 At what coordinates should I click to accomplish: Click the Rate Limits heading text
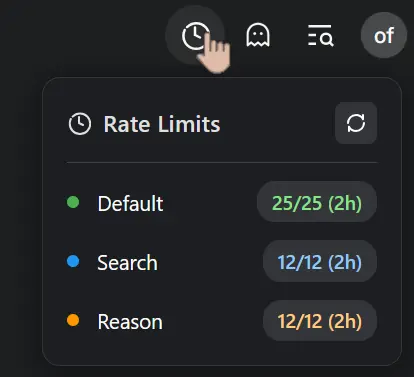(162, 124)
